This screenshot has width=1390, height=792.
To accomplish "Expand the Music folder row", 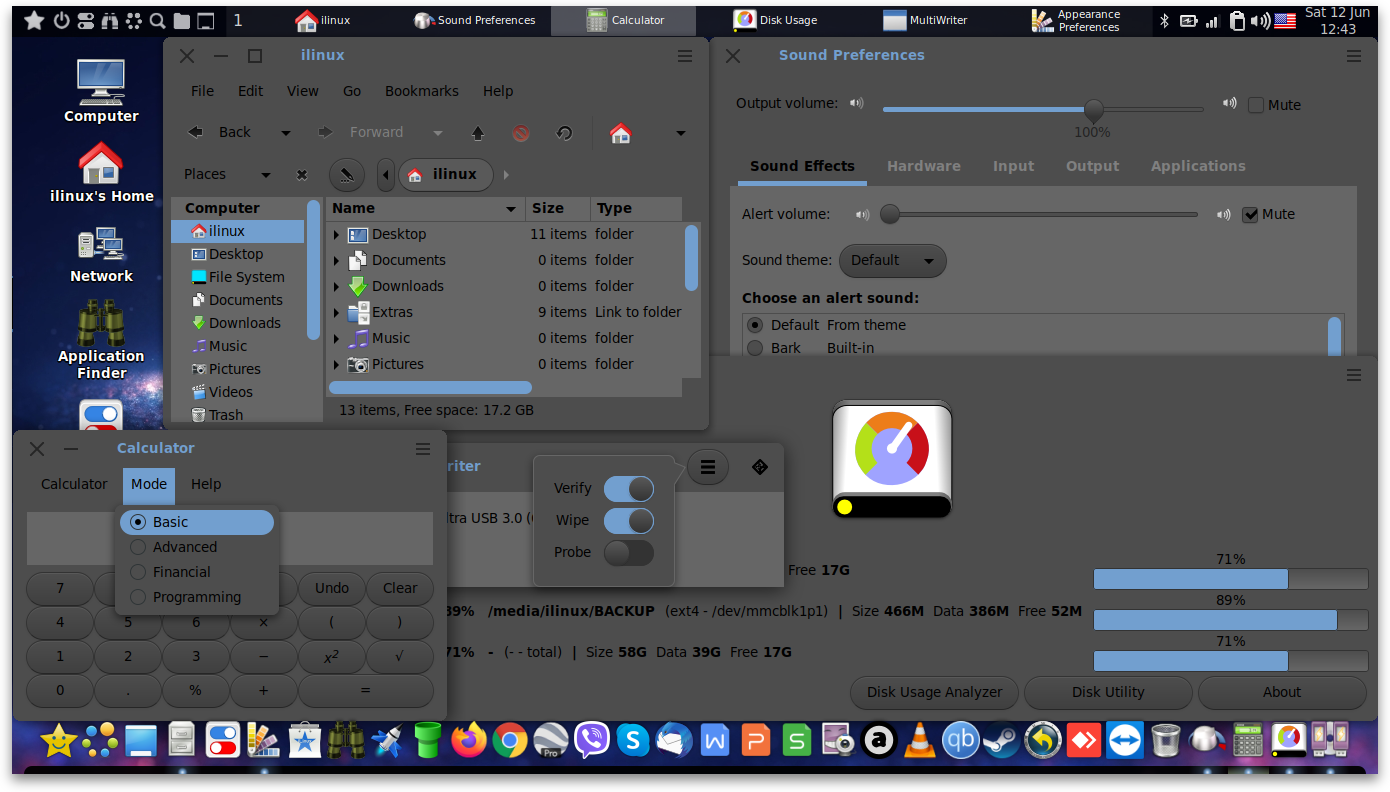I will 337,338.
